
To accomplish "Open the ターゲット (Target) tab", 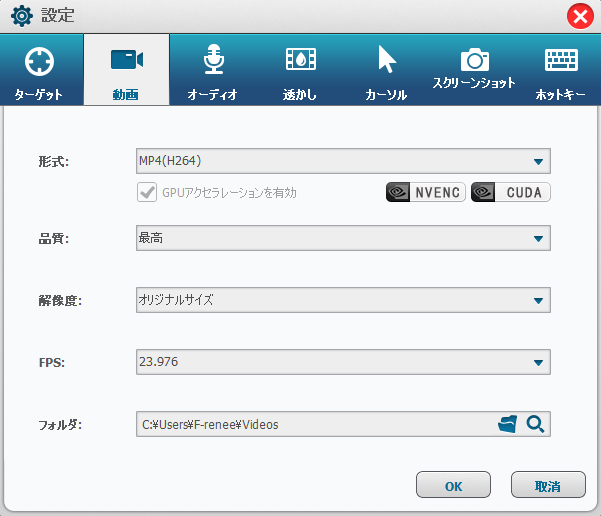I will point(39,71).
